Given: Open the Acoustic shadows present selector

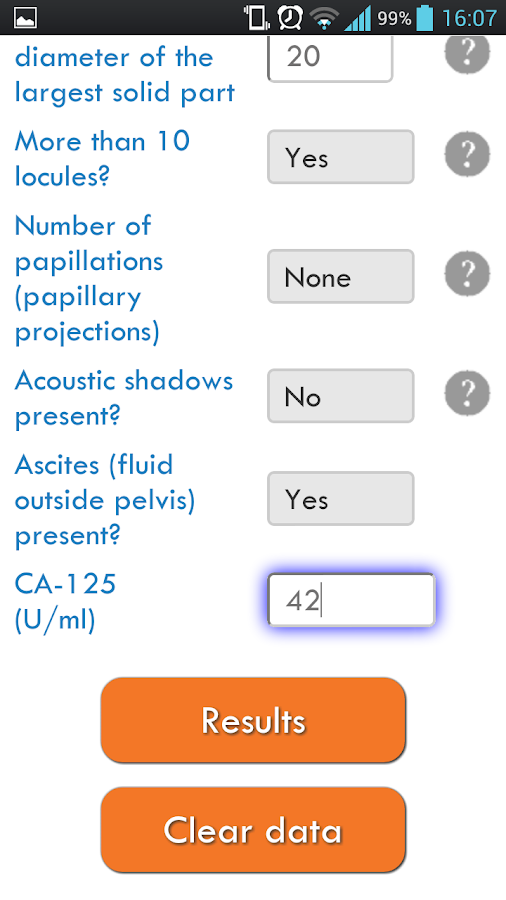Looking at the screenshot, I should (341, 396).
